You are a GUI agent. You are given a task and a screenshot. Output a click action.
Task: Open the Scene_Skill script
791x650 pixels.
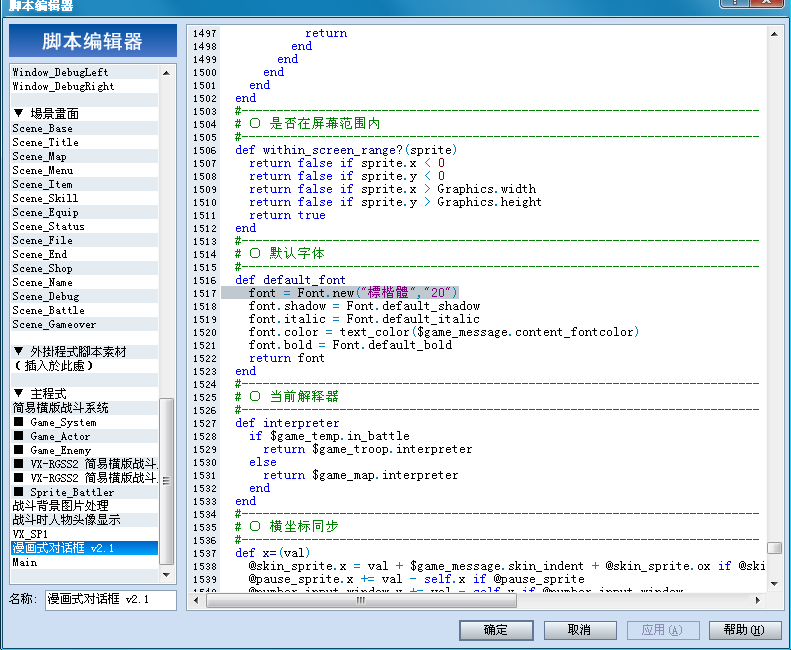[x=85, y=198]
